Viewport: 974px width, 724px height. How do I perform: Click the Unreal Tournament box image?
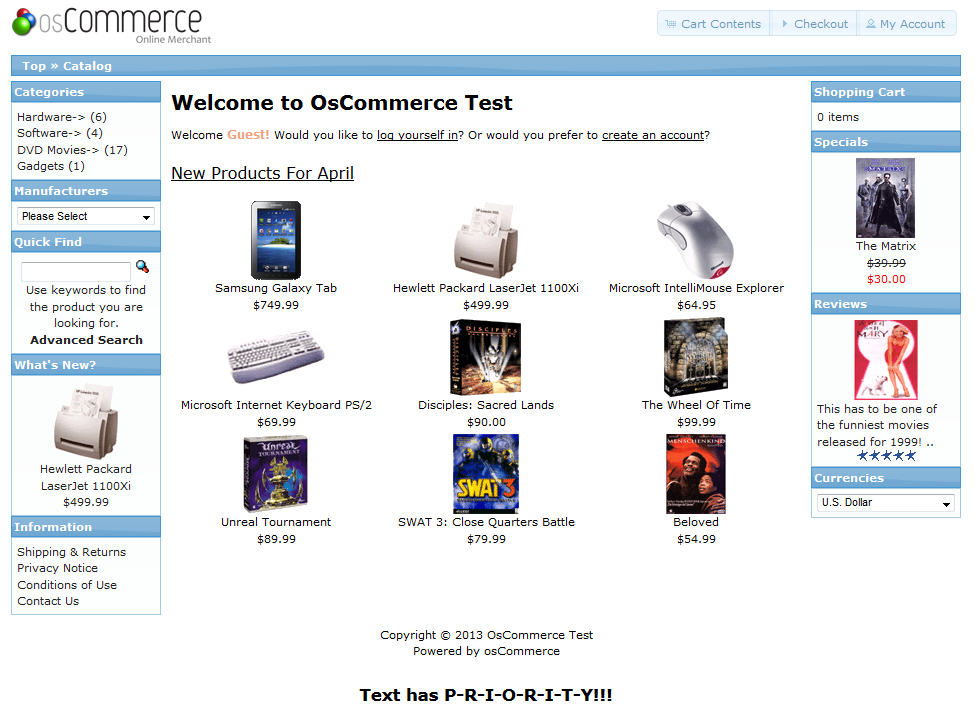[276, 473]
